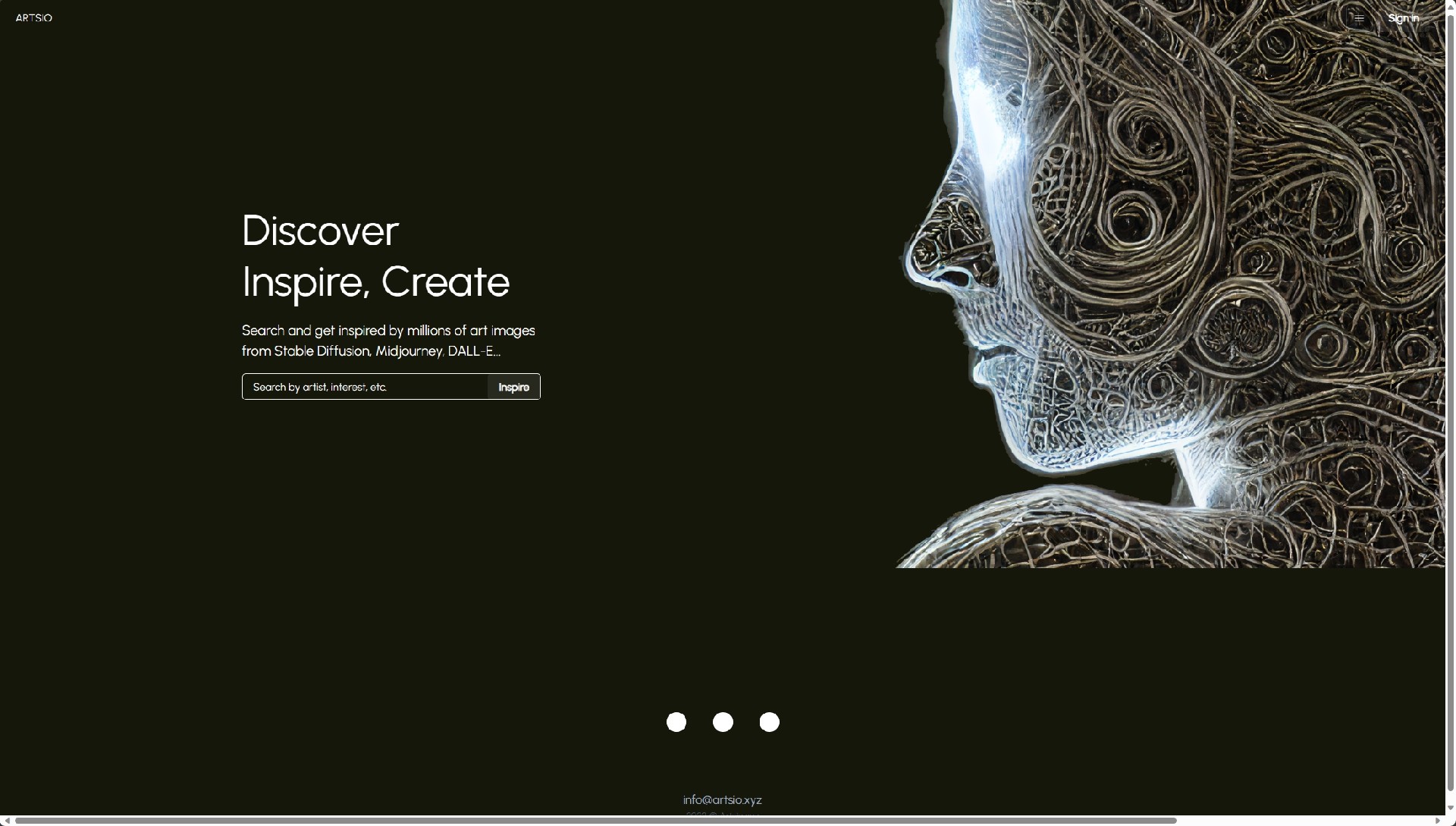The width and height of the screenshot is (1456, 826).
Task: Click the vertical scrollbar down arrow
Action: coord(1451,809)
